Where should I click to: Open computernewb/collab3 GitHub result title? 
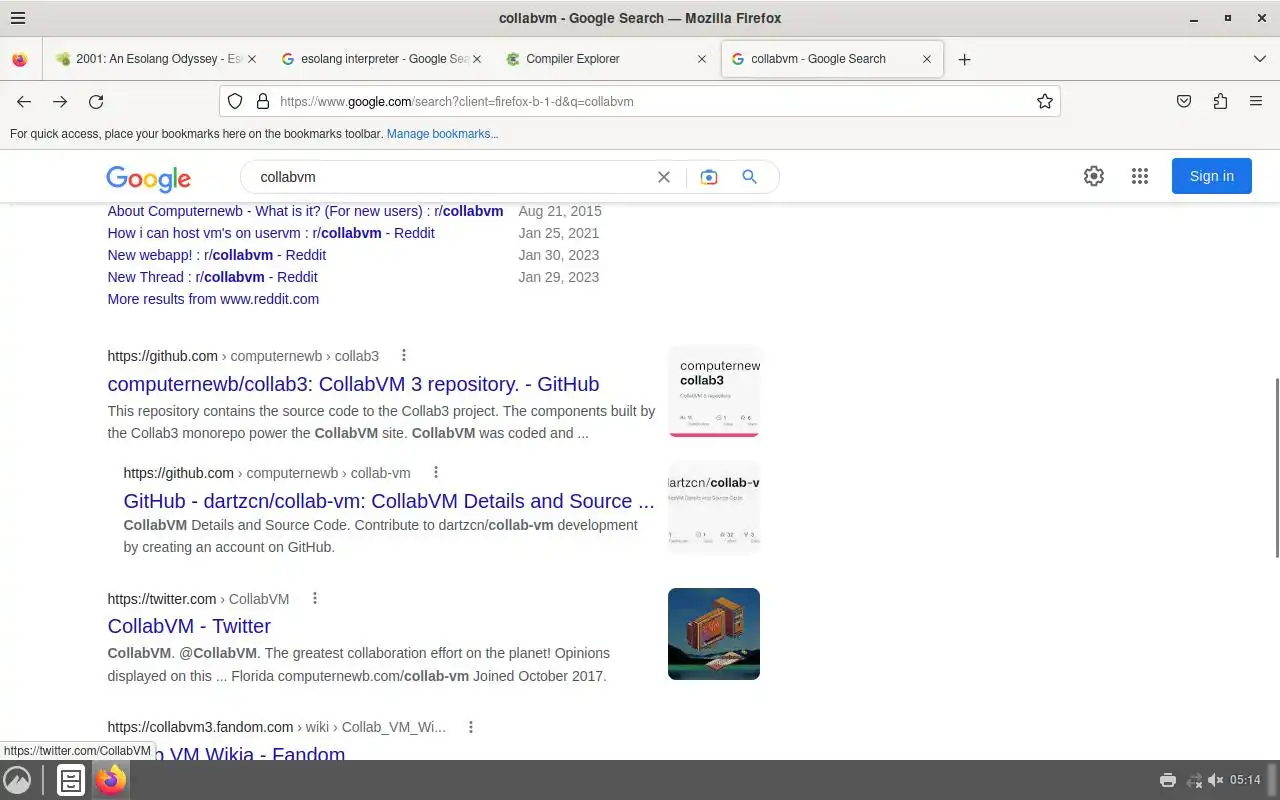pyautogui.click(x=353, y=384)
